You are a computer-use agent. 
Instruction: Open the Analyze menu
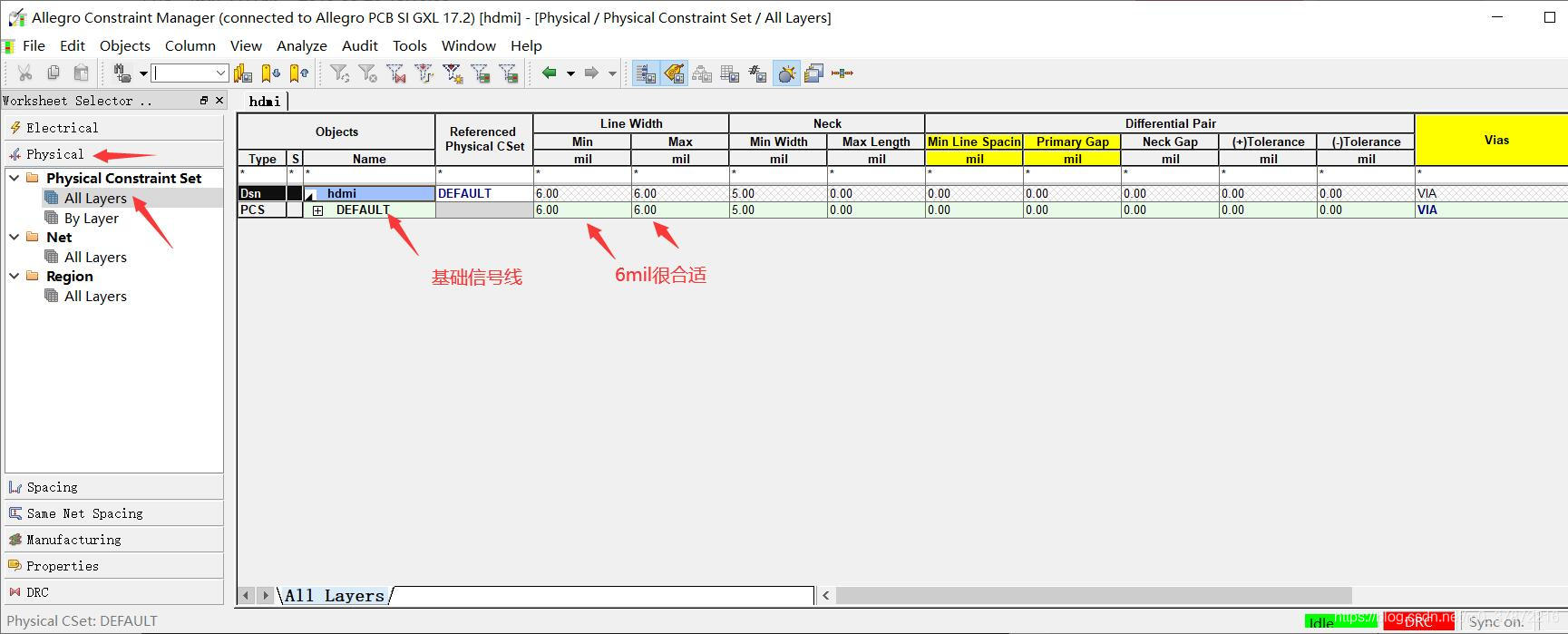point(301,46)
